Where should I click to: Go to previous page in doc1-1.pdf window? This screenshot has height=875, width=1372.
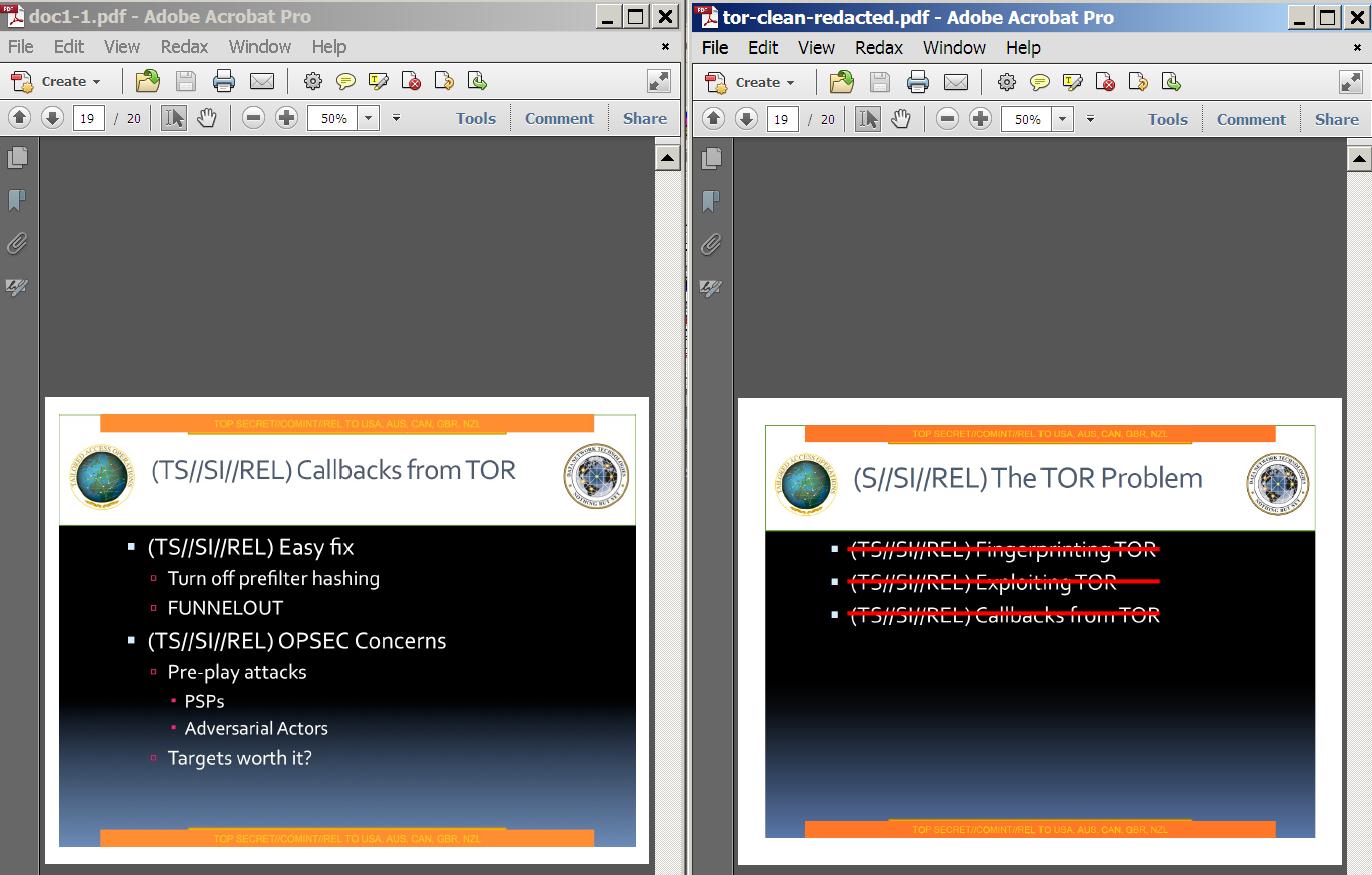point(19,118)
